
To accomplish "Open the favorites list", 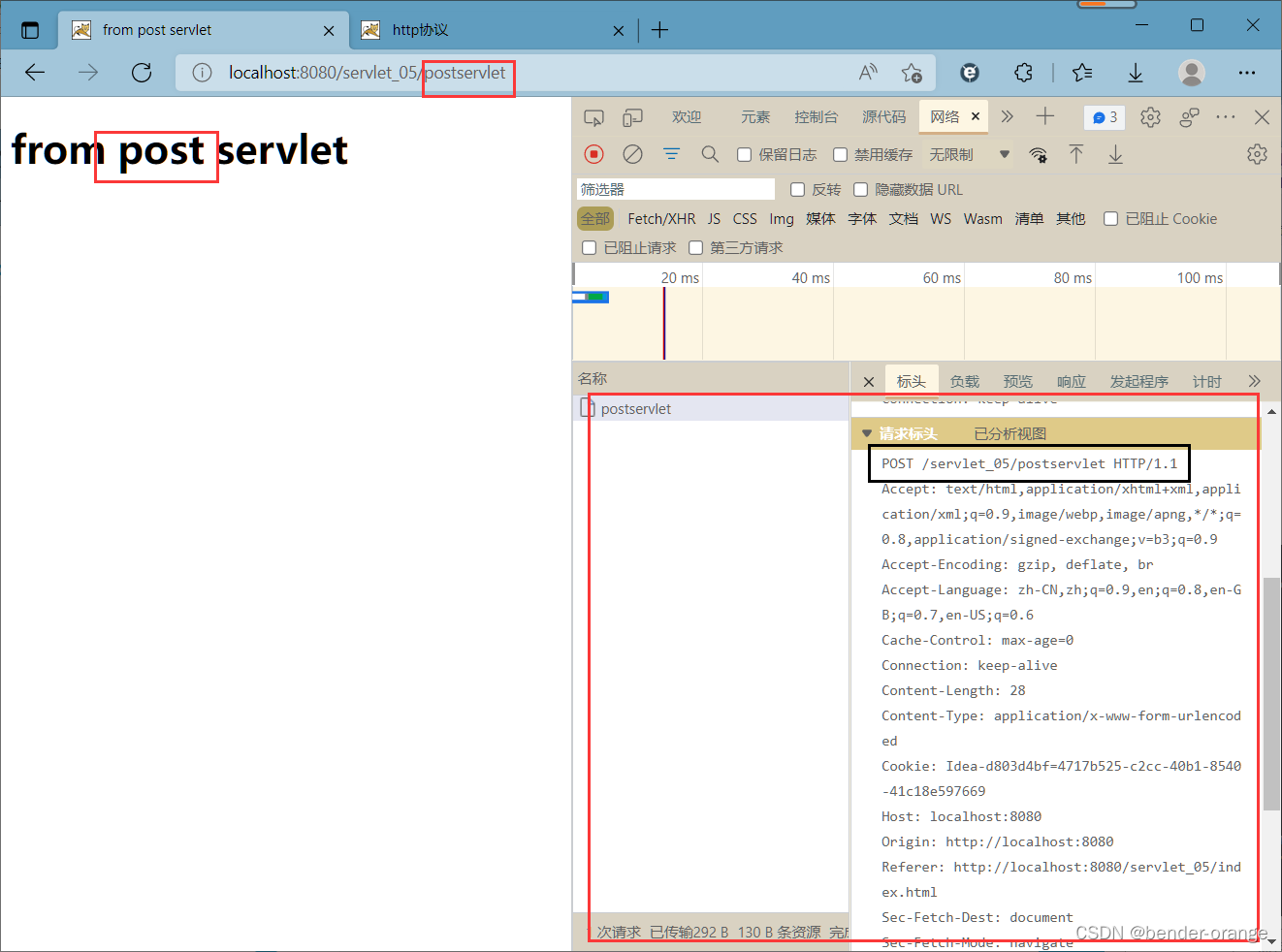I will pyautogui.click(x=1082, y=73).
